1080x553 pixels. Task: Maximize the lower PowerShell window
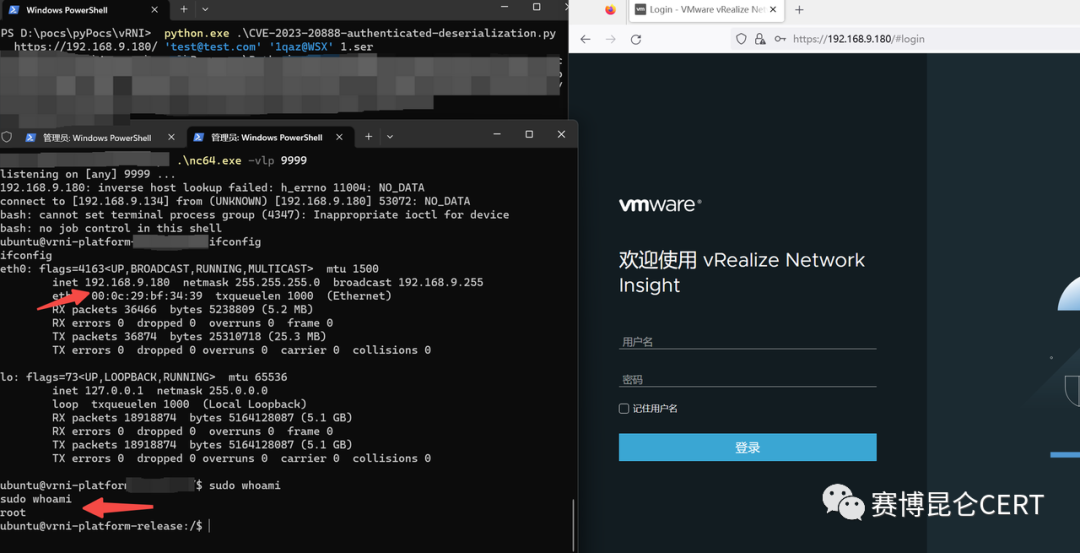(529, 134)
